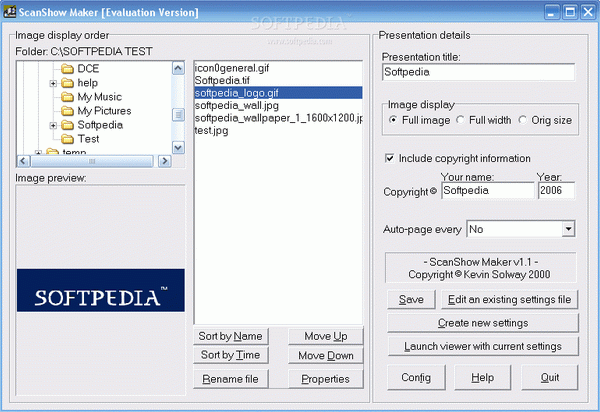The image size is (600, 412).
Task: Click Sort by Time button
Action: click(x=230, y=355)
